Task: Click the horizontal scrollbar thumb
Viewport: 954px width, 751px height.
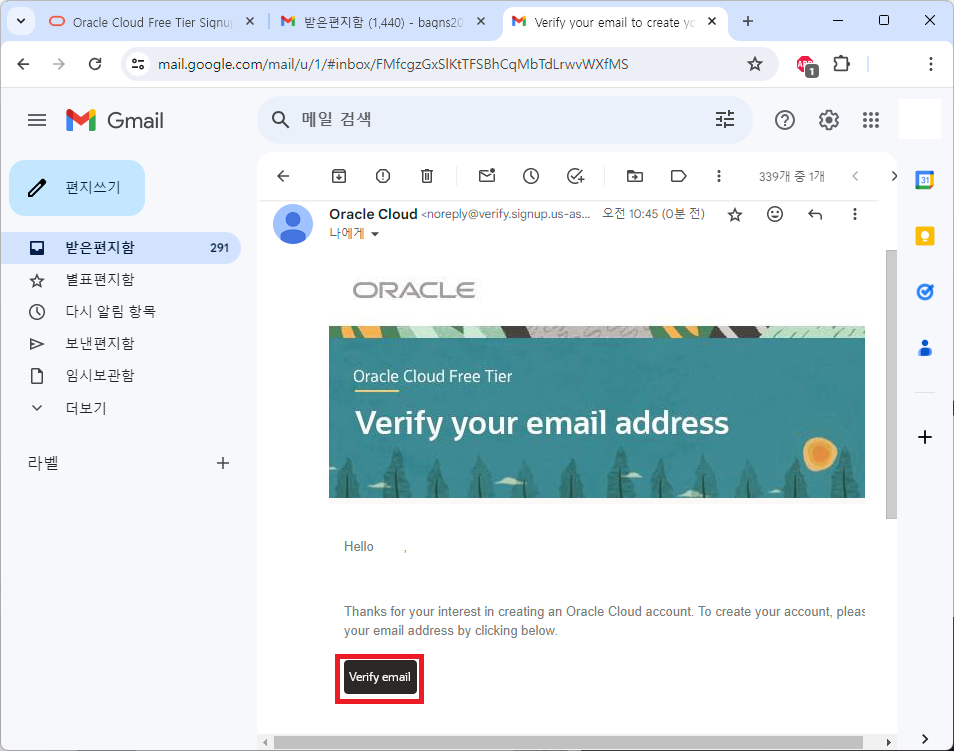Action: tap(568, 742)
